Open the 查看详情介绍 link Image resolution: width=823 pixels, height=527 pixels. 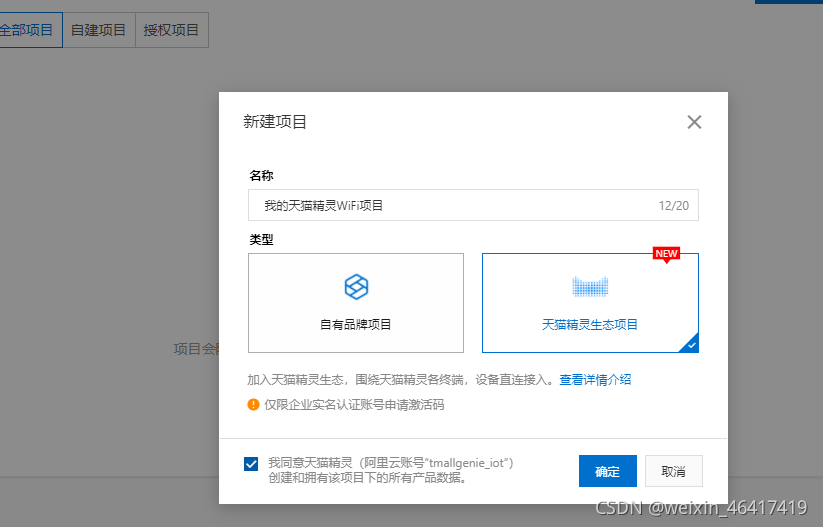[595, 380]
